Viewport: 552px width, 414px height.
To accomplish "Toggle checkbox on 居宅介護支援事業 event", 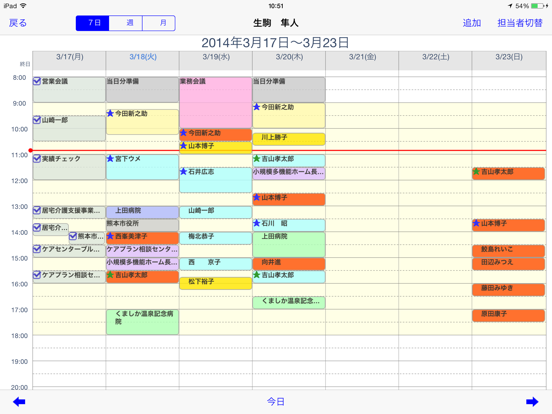I will point(37,211).
